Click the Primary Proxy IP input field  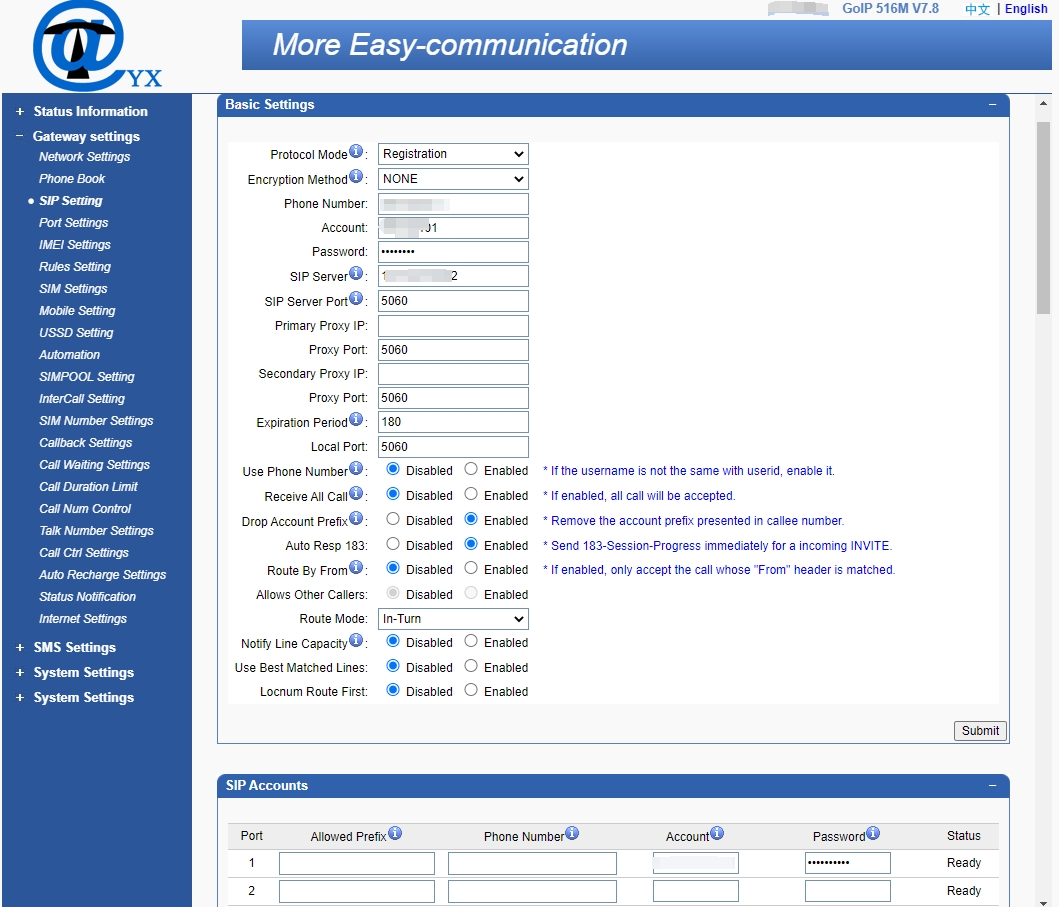point(452,325)
